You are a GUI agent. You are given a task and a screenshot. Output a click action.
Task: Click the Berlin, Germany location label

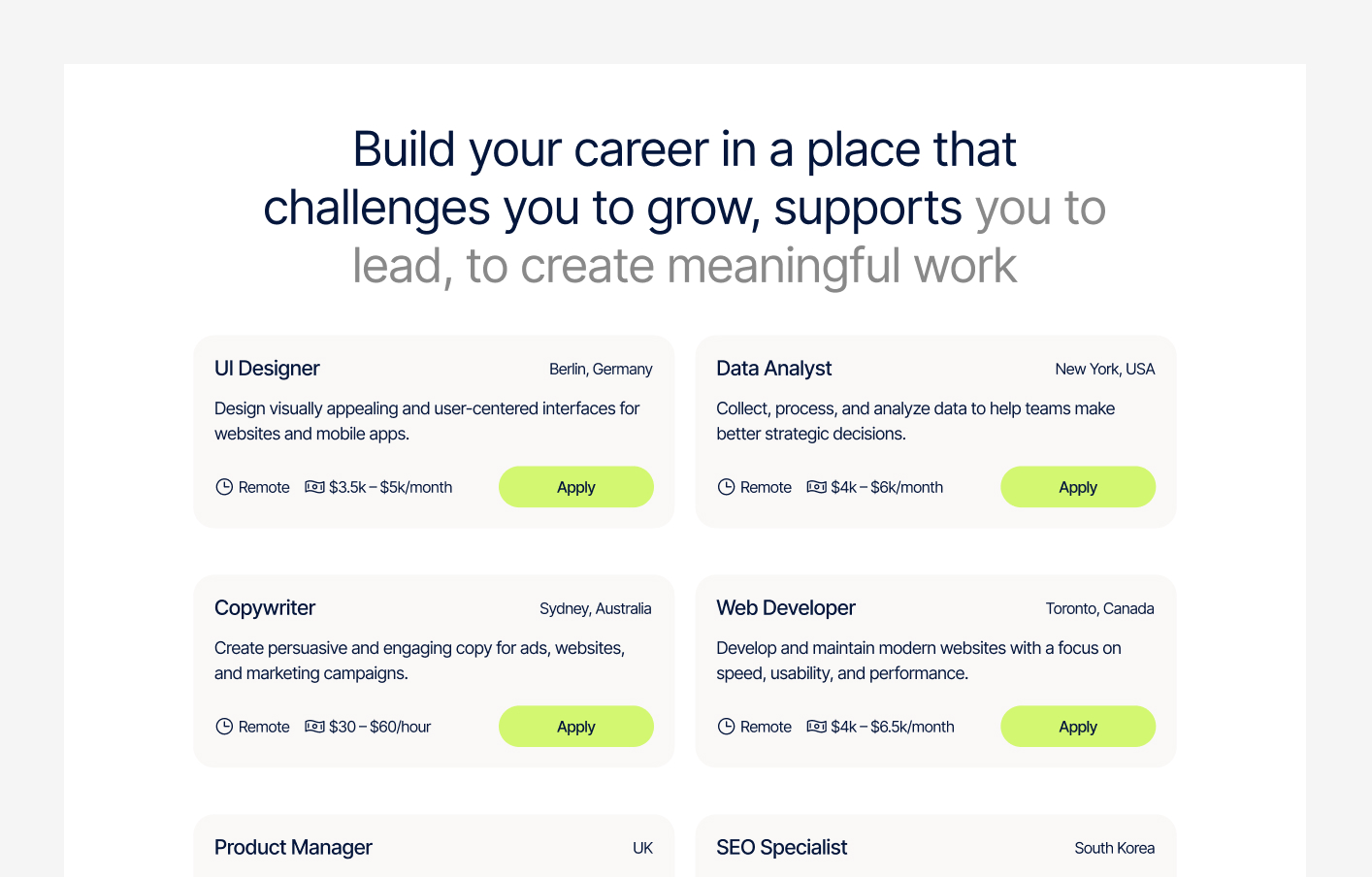[x=601, y=370]
